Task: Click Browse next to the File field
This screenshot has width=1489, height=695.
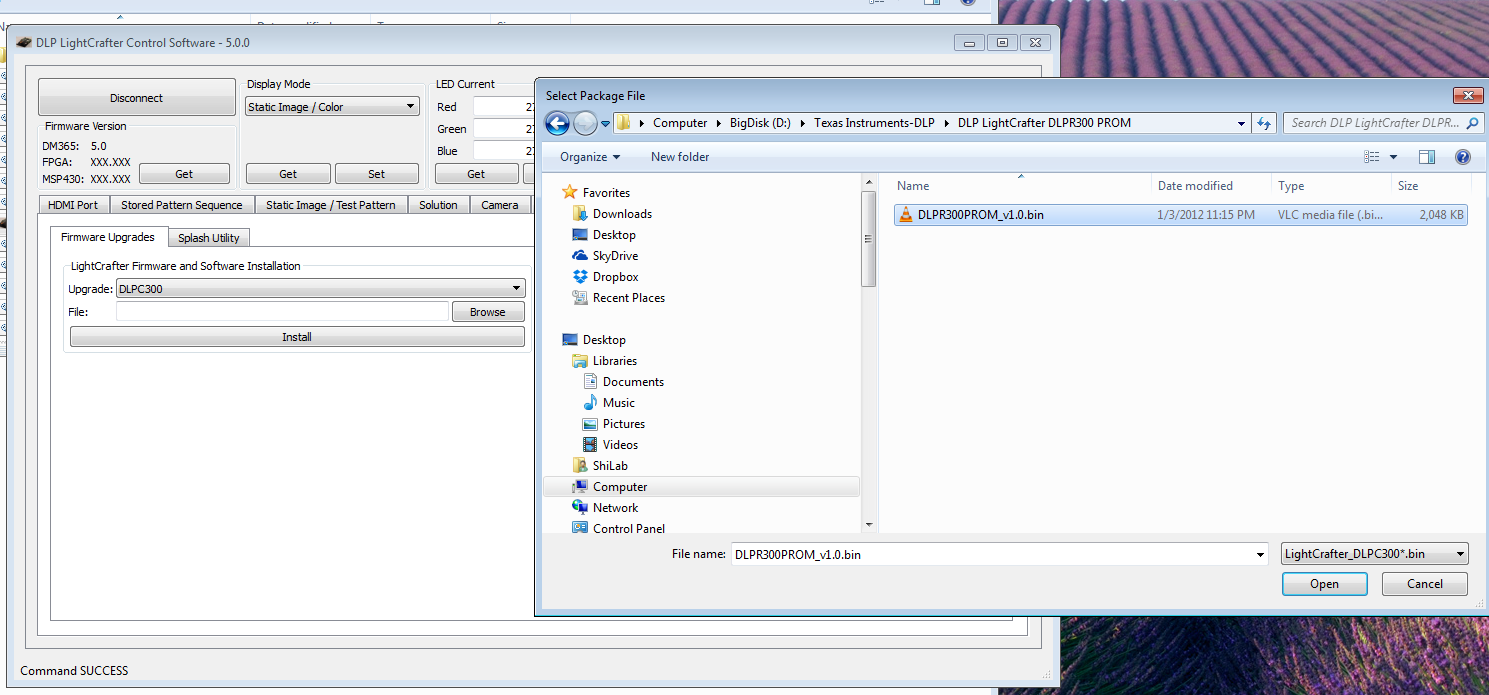Action: (x=488, y=312)
